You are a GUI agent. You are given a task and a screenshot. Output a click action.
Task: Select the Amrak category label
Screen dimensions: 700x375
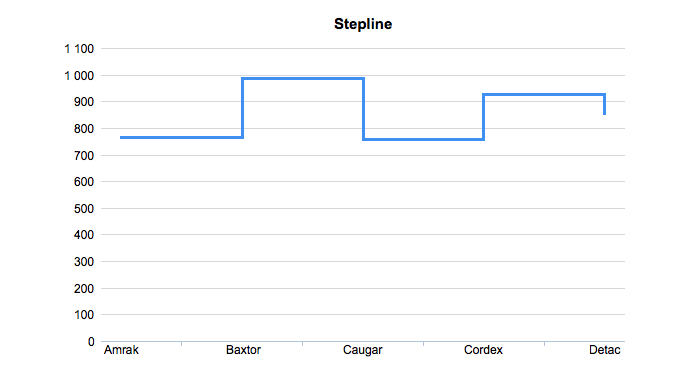click(121, 350)
